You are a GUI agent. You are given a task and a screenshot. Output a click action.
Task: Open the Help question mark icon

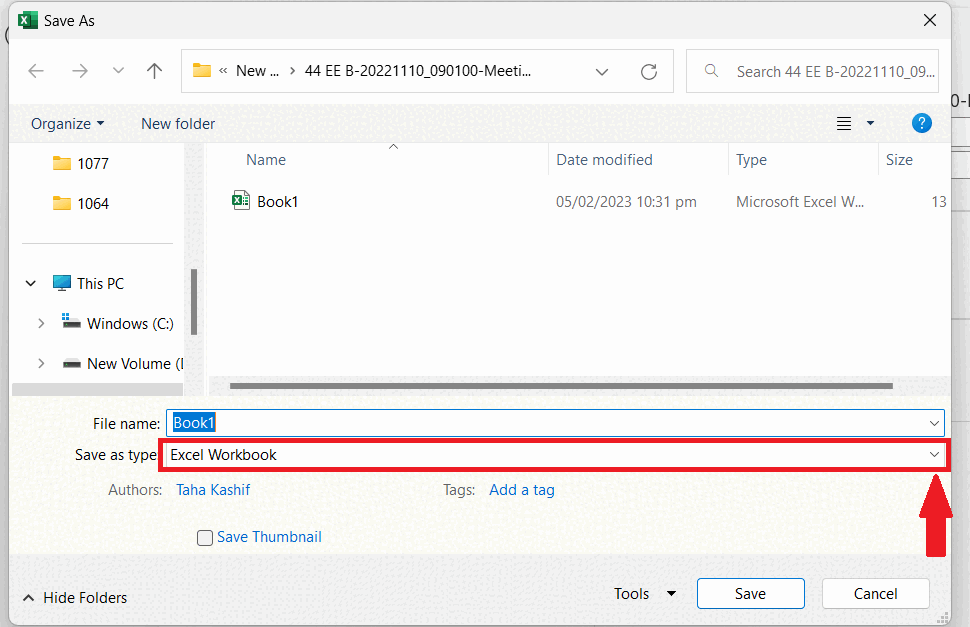click(x=921, y=123)
